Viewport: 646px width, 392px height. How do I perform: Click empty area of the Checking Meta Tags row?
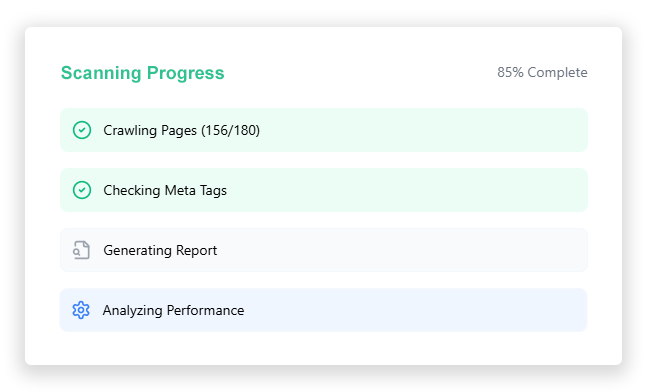[x=412, y=190]
